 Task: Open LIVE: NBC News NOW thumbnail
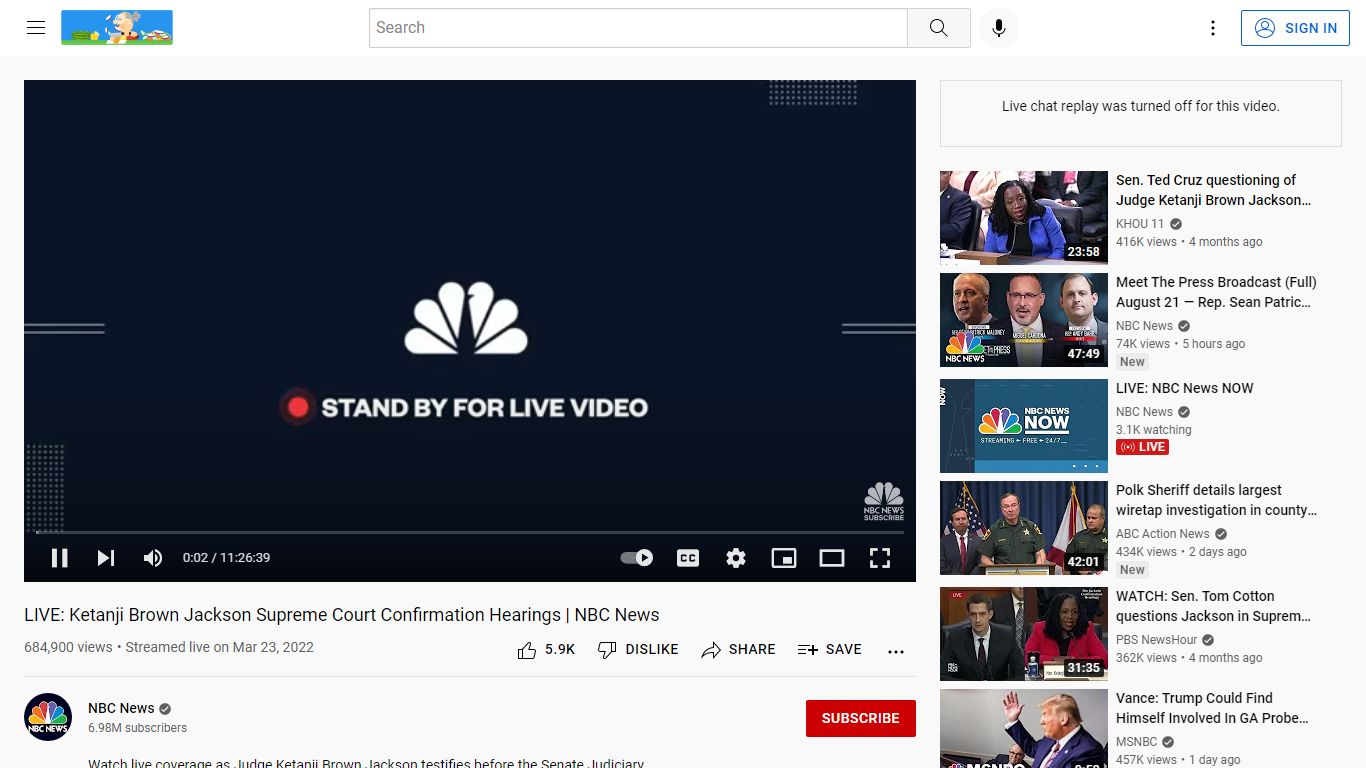pos(1024,425)
